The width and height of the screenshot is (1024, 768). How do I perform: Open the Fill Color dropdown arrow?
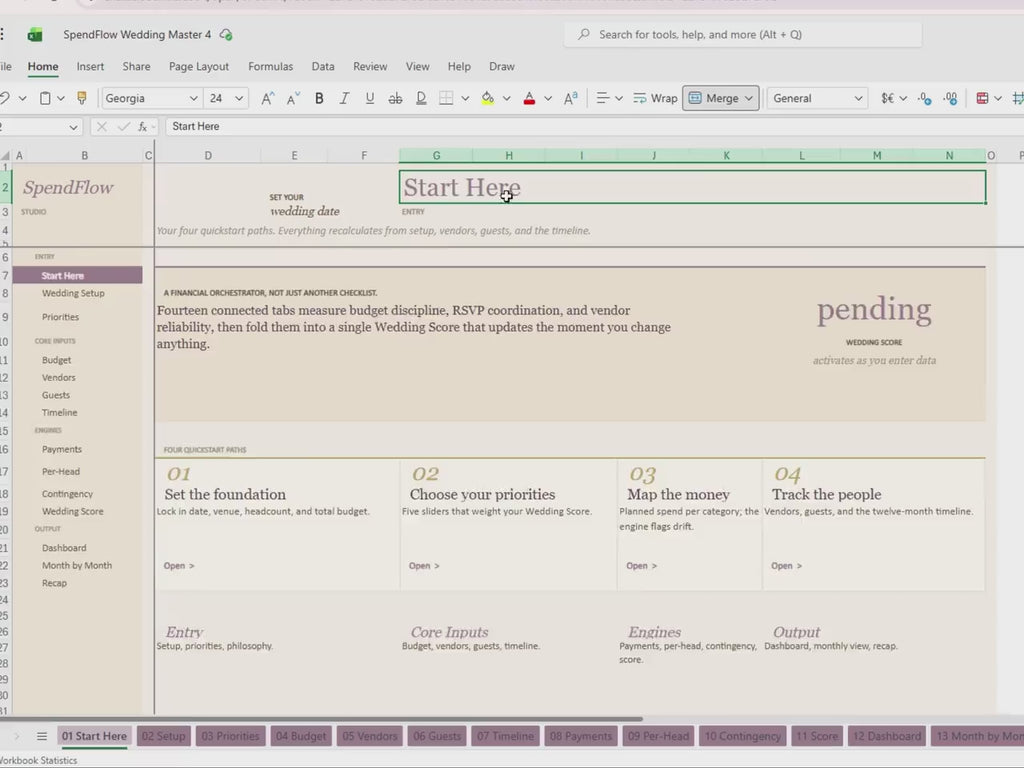[506, 99]
